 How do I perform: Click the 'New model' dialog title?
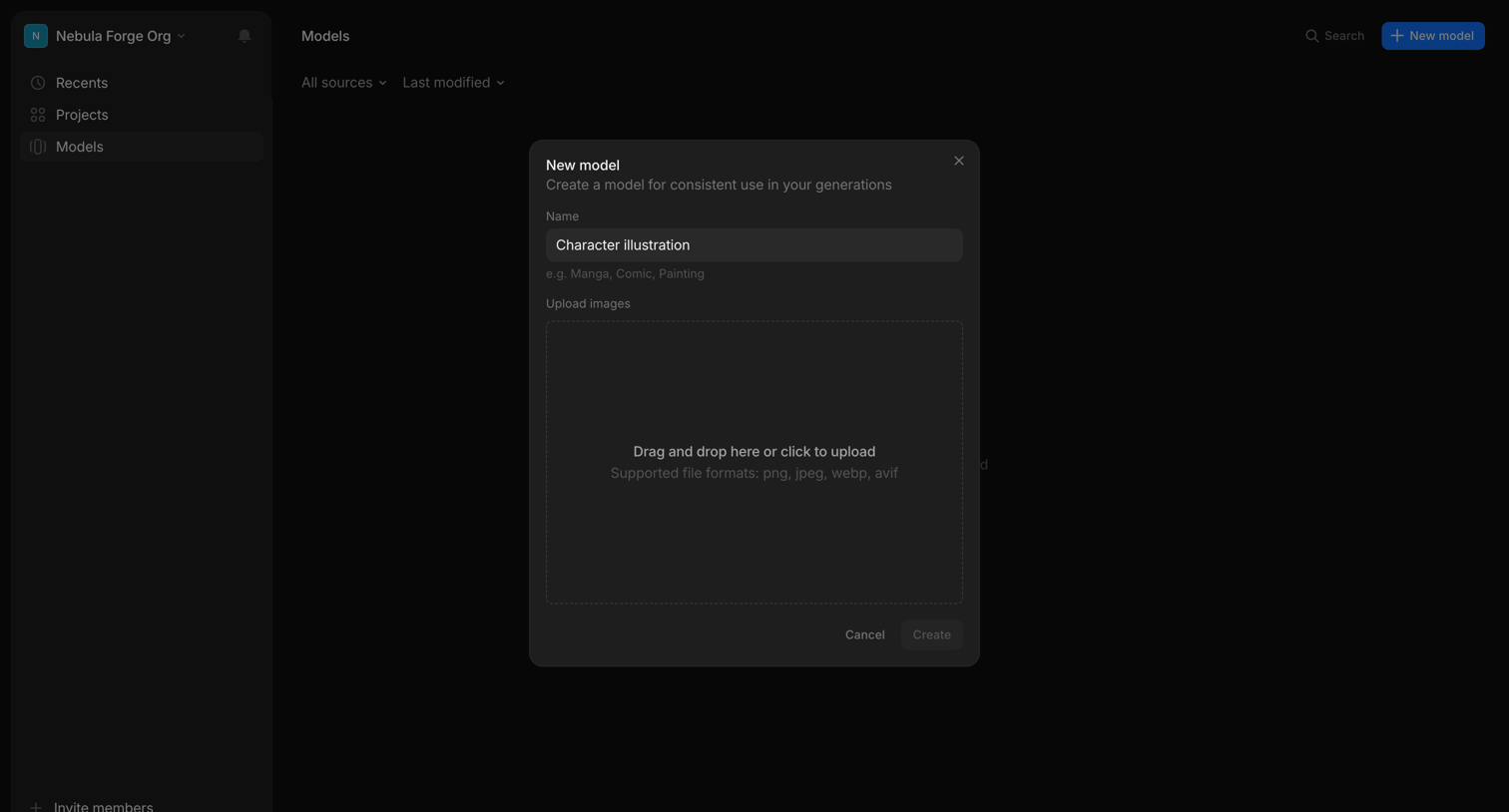(583, 166)
